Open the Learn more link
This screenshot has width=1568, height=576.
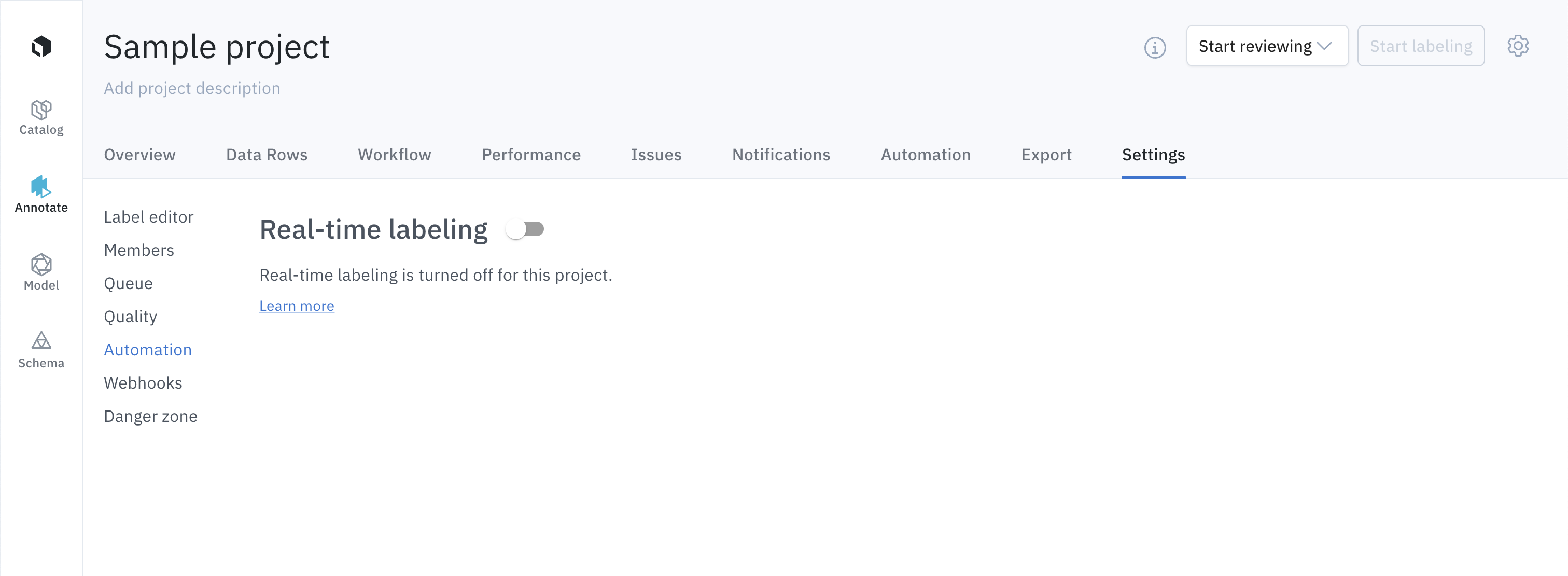[297, 306]
